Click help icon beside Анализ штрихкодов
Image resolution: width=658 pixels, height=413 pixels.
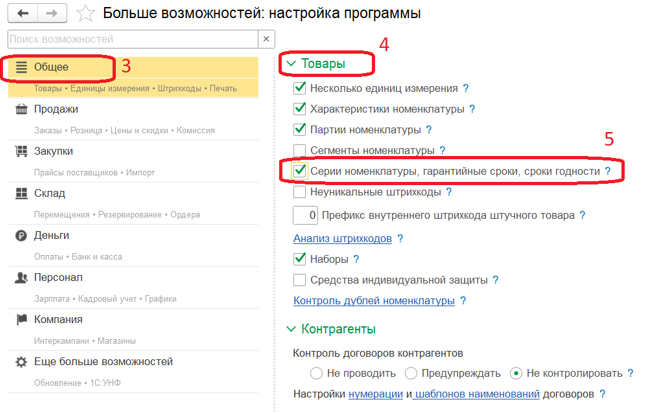400,239
